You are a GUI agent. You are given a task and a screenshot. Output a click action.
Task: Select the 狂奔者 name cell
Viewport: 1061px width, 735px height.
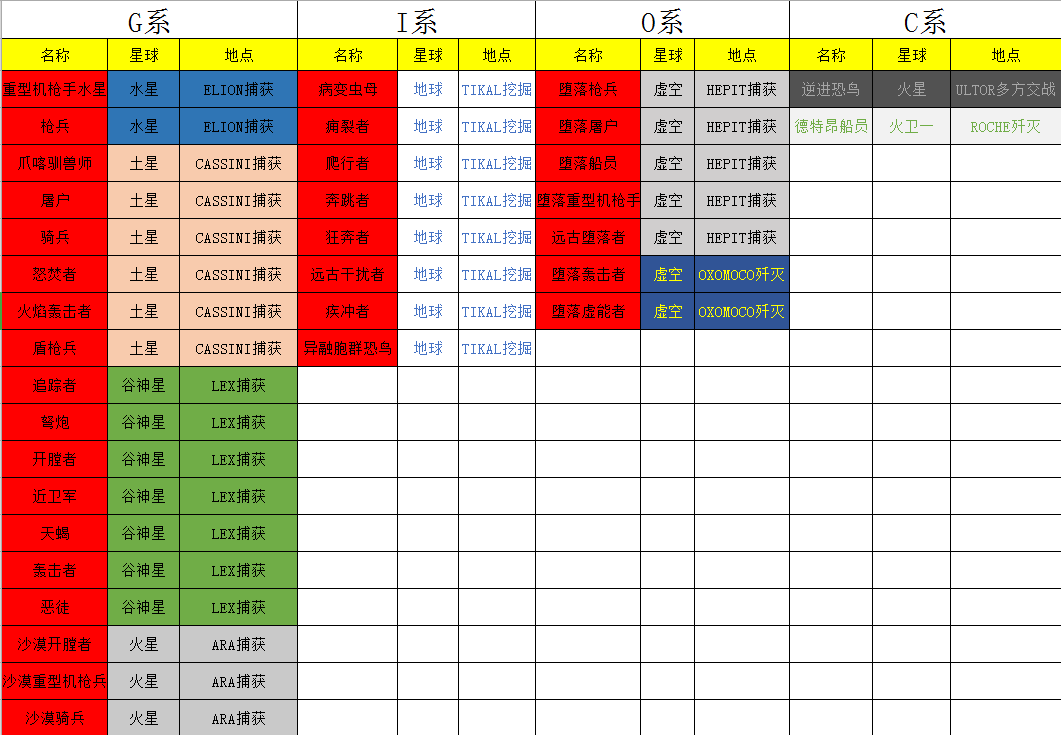click(x=348, y=238)
